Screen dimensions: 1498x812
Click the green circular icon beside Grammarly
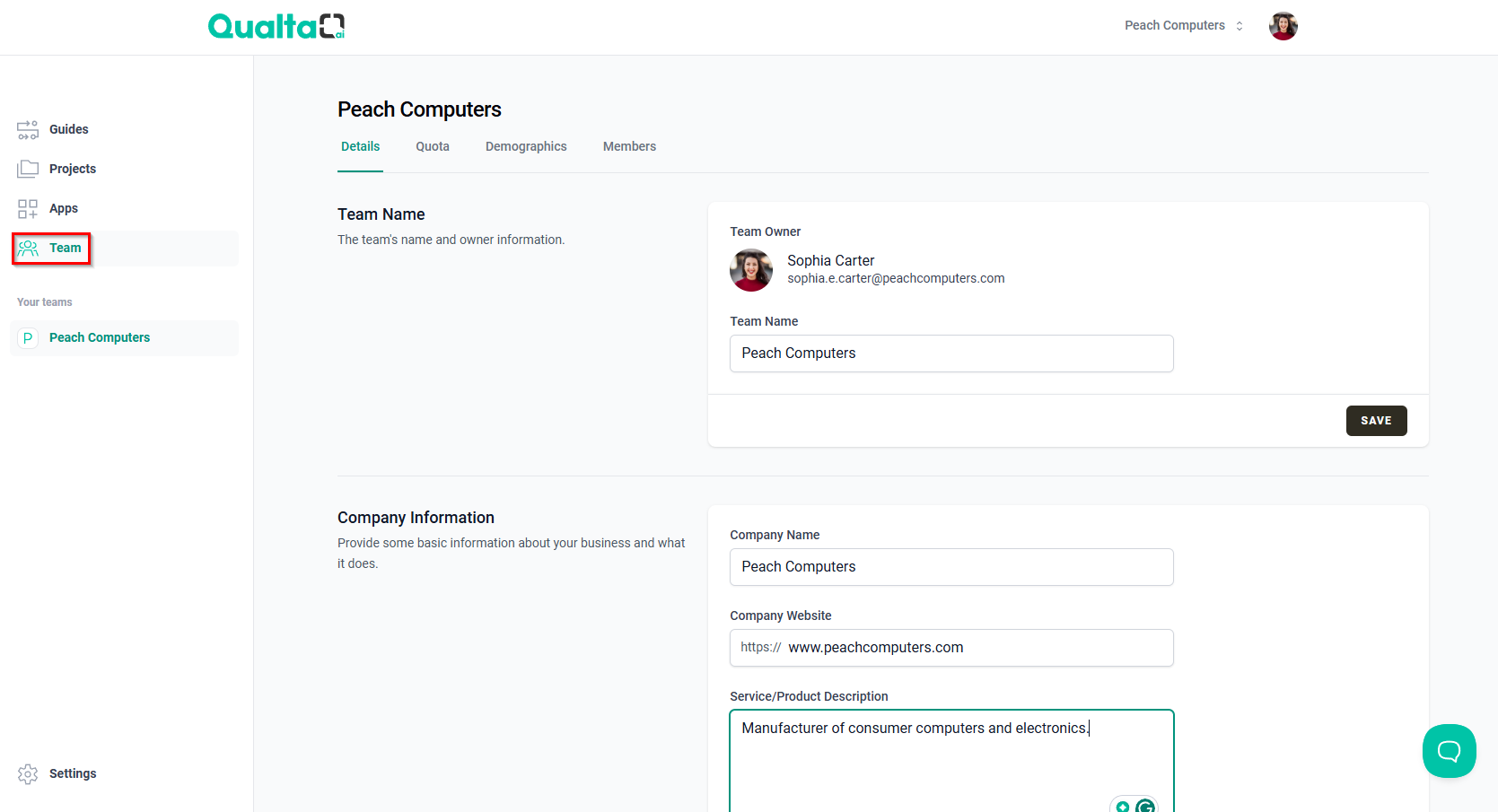click(1123, 807)
